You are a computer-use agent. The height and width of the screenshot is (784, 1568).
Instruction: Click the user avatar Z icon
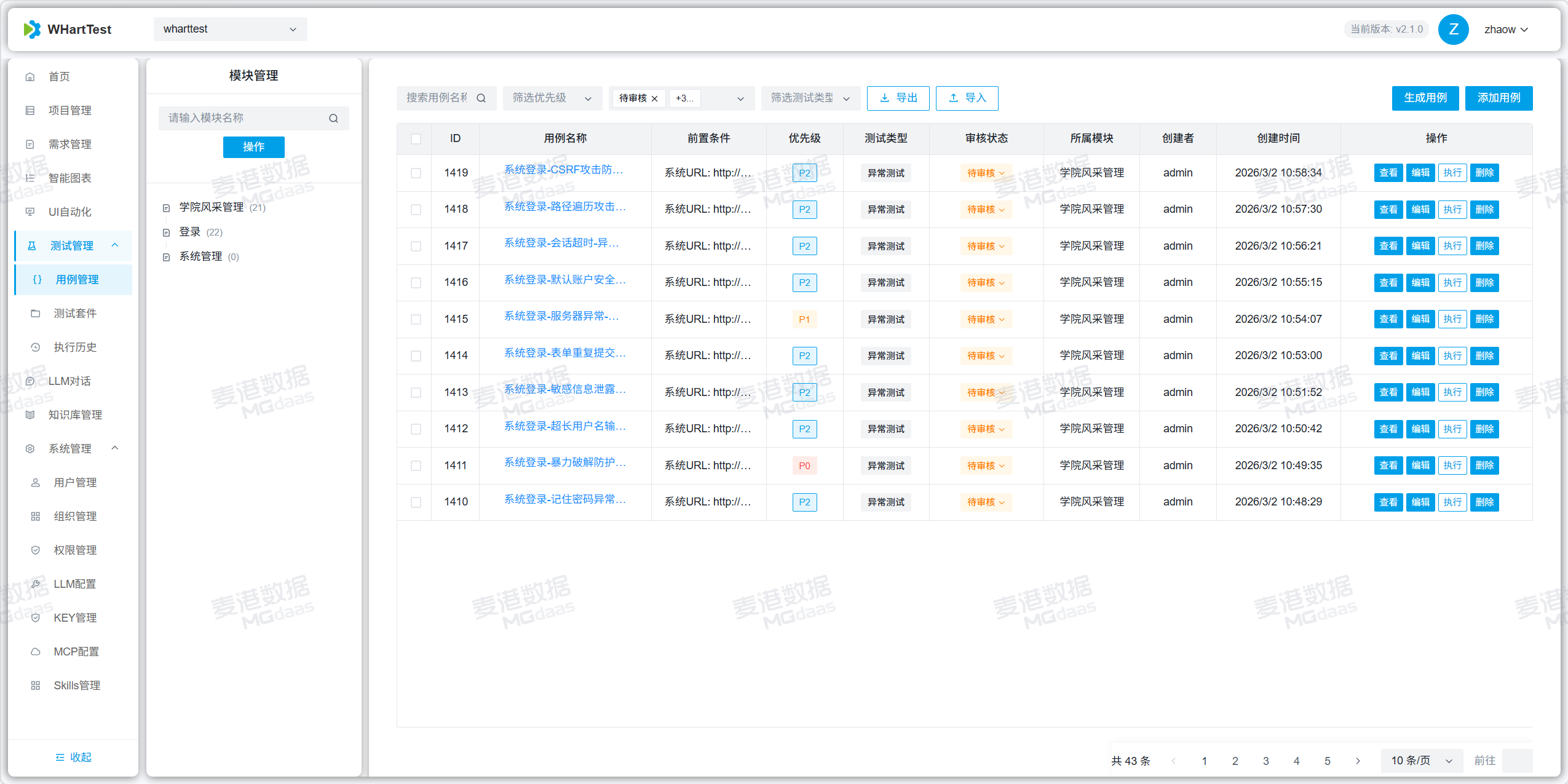(1453, 30)
